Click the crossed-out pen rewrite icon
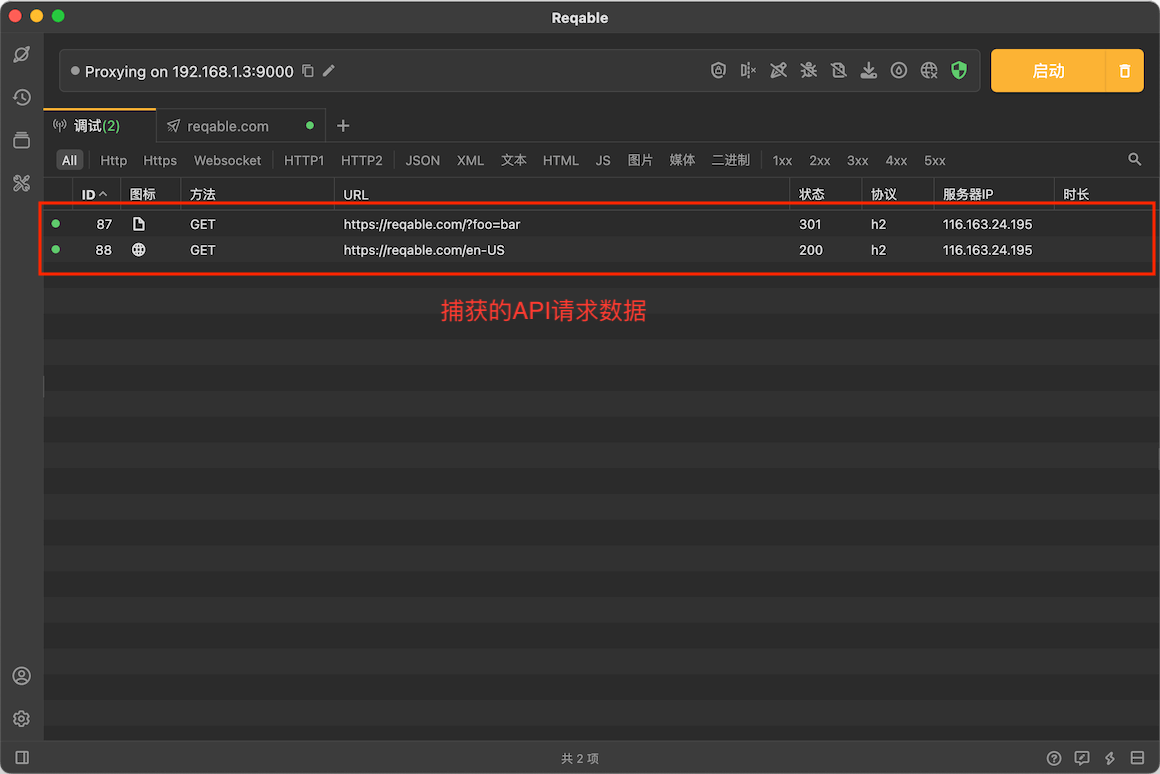The width and height of the screenshot is (1160, 774). 778,70
